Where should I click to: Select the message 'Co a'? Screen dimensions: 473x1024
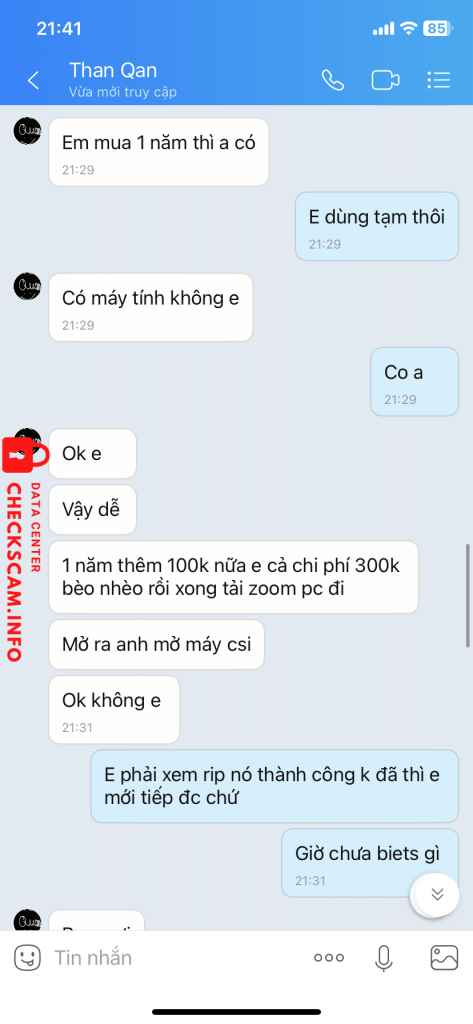pos(414,381)
